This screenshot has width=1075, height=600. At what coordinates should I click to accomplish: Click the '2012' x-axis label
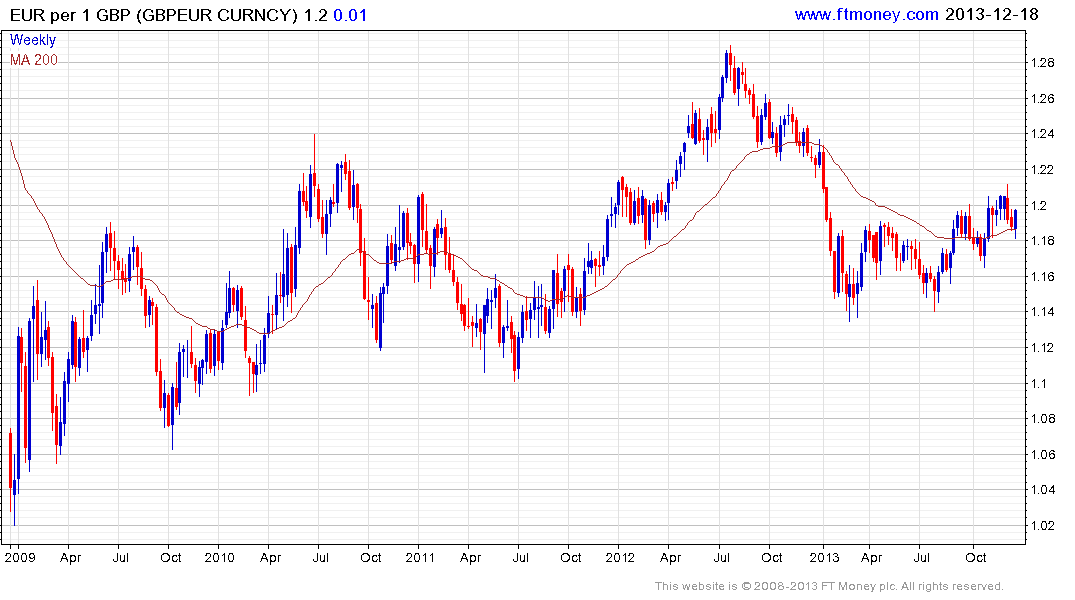620,557
